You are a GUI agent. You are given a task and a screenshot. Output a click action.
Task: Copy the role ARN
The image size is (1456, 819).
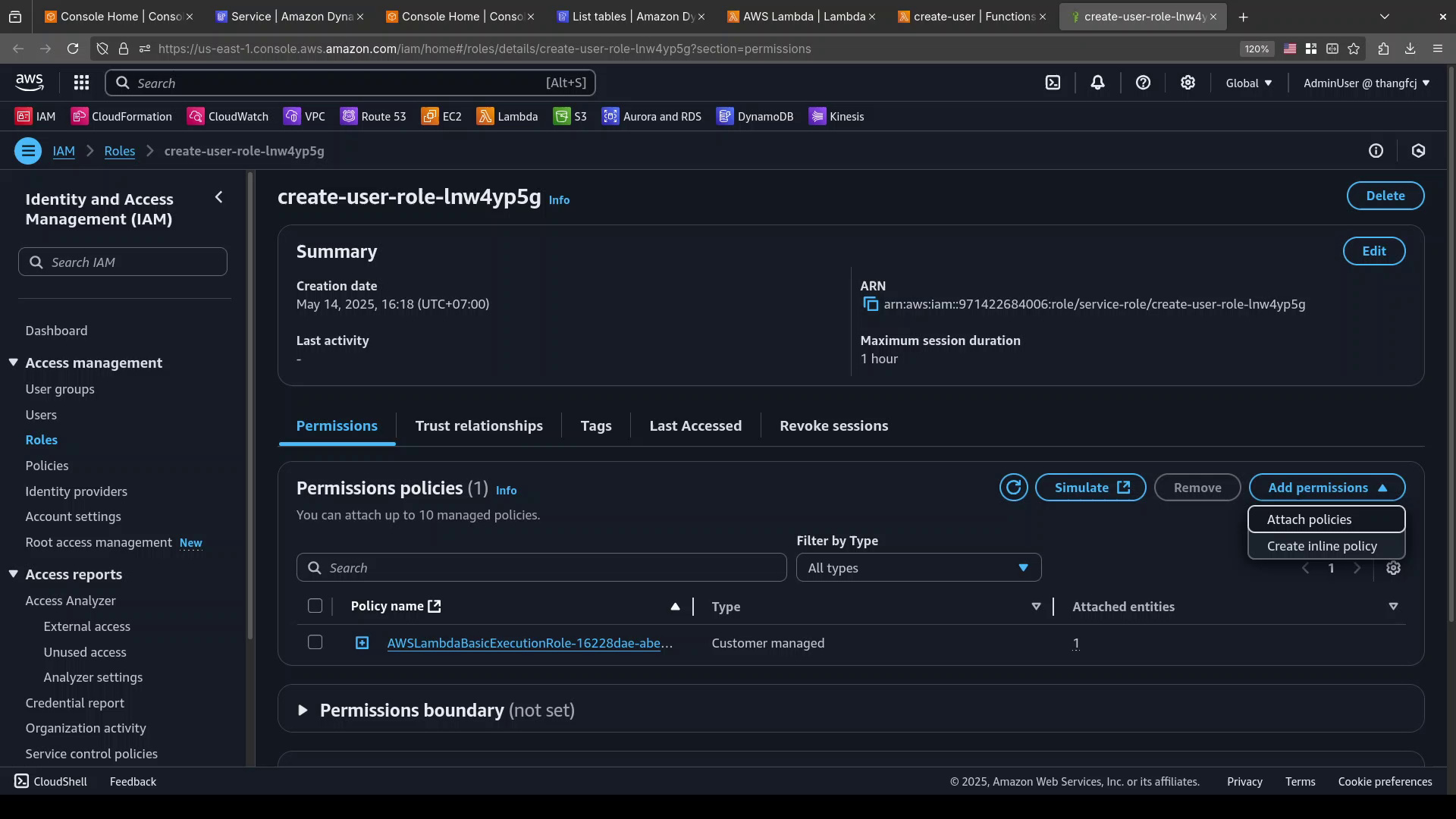click(871, 304)
